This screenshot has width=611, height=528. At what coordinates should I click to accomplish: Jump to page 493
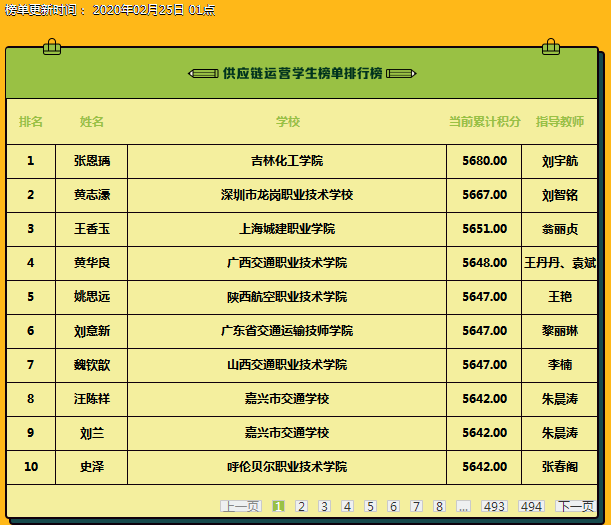pyautogui.click(x=494, y=506)
